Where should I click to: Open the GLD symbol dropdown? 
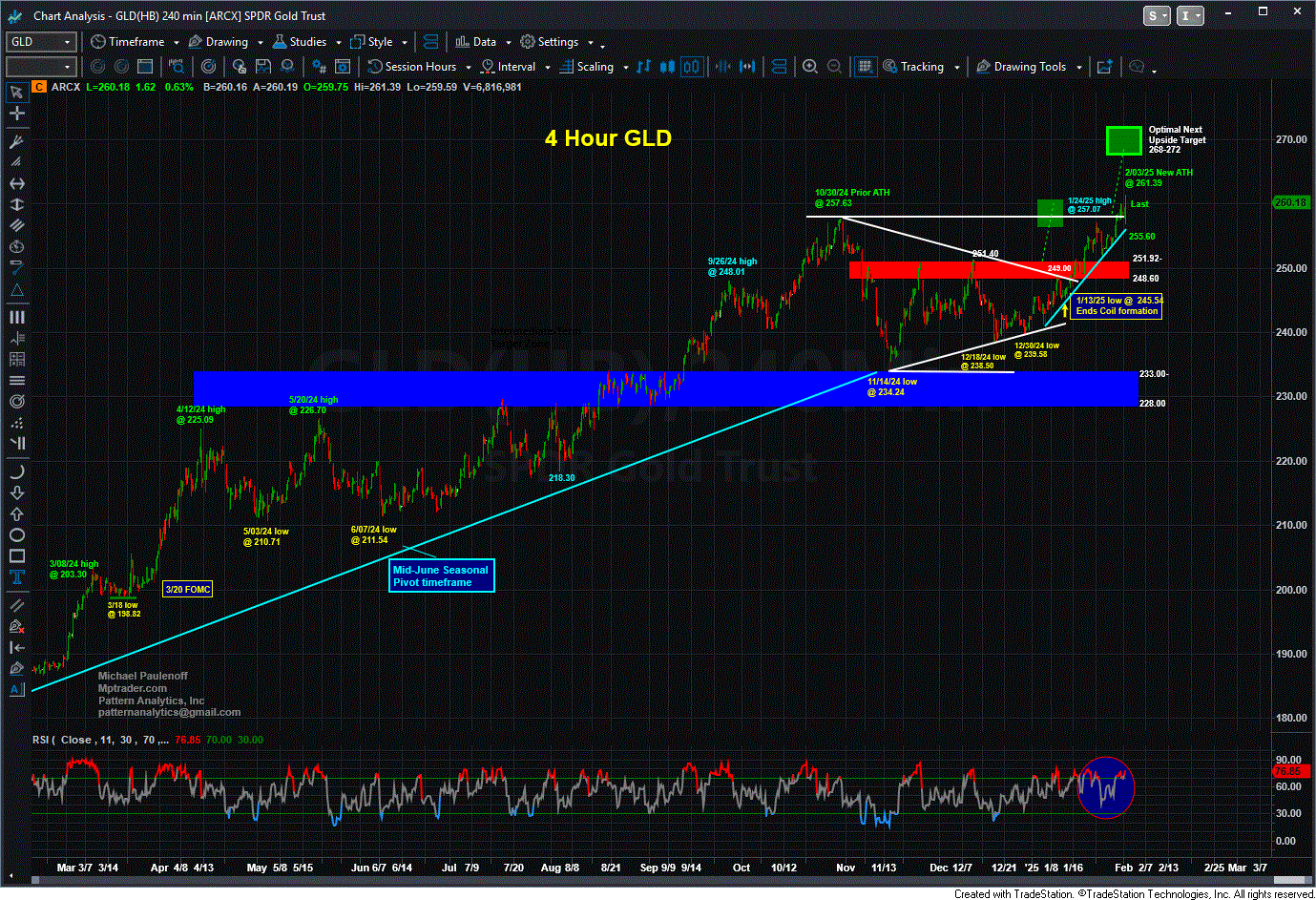click(x=67, y=42)
